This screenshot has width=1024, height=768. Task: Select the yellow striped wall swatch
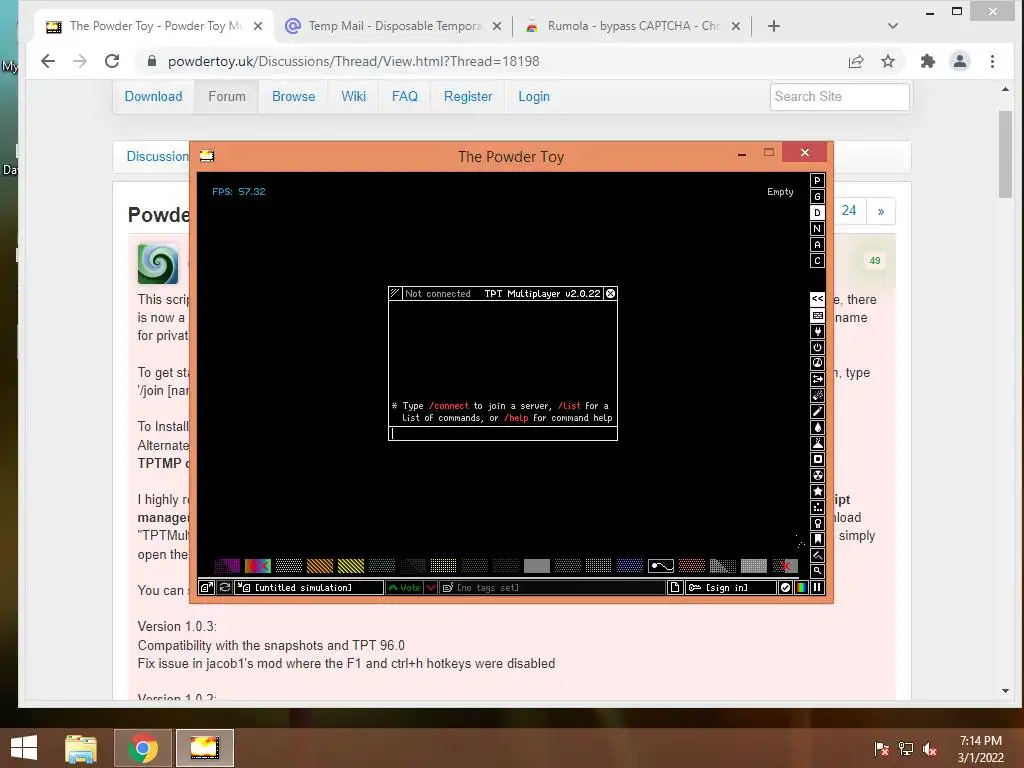click(351, 566)
